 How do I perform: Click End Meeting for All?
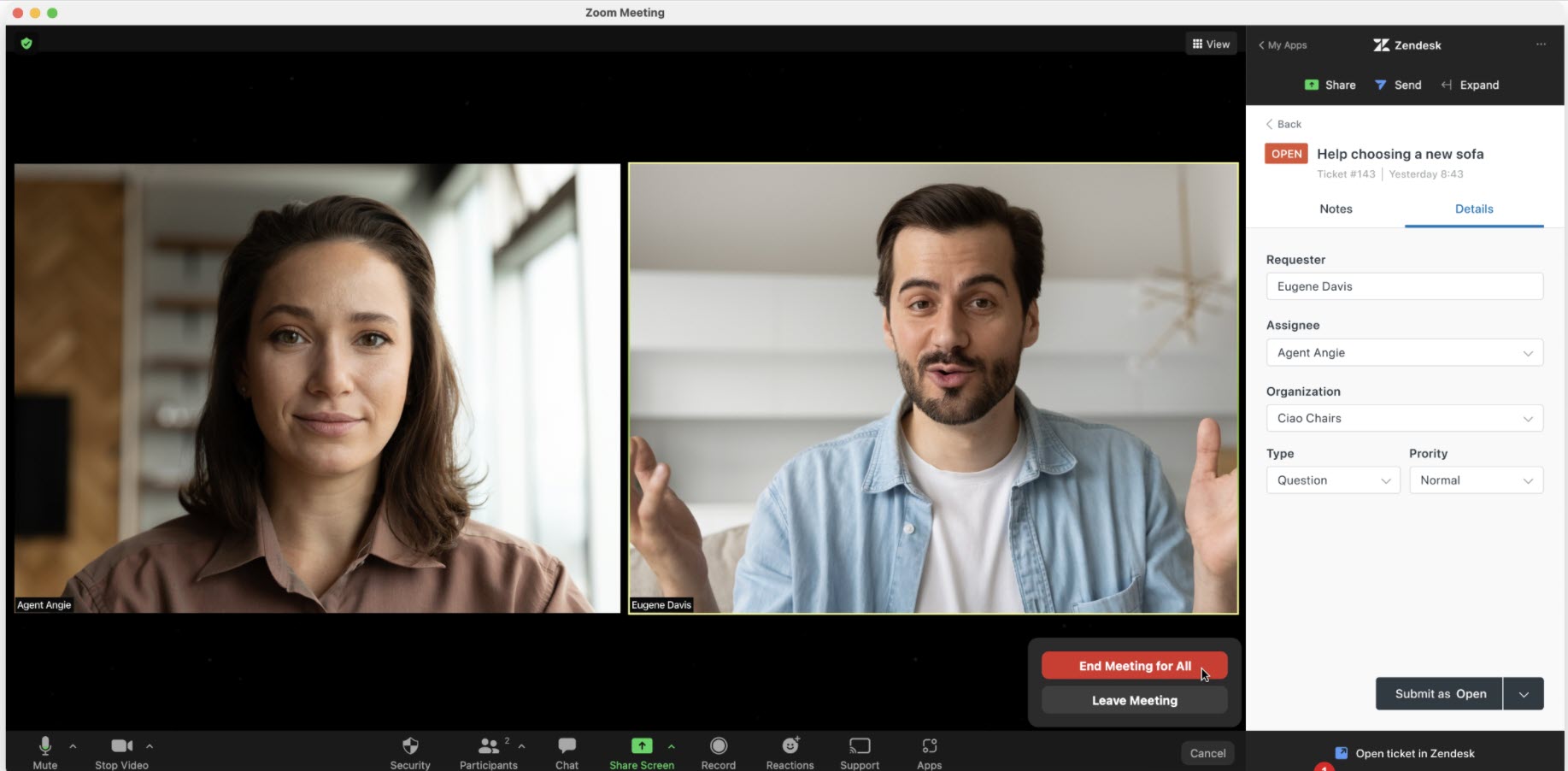[1134, 666]
